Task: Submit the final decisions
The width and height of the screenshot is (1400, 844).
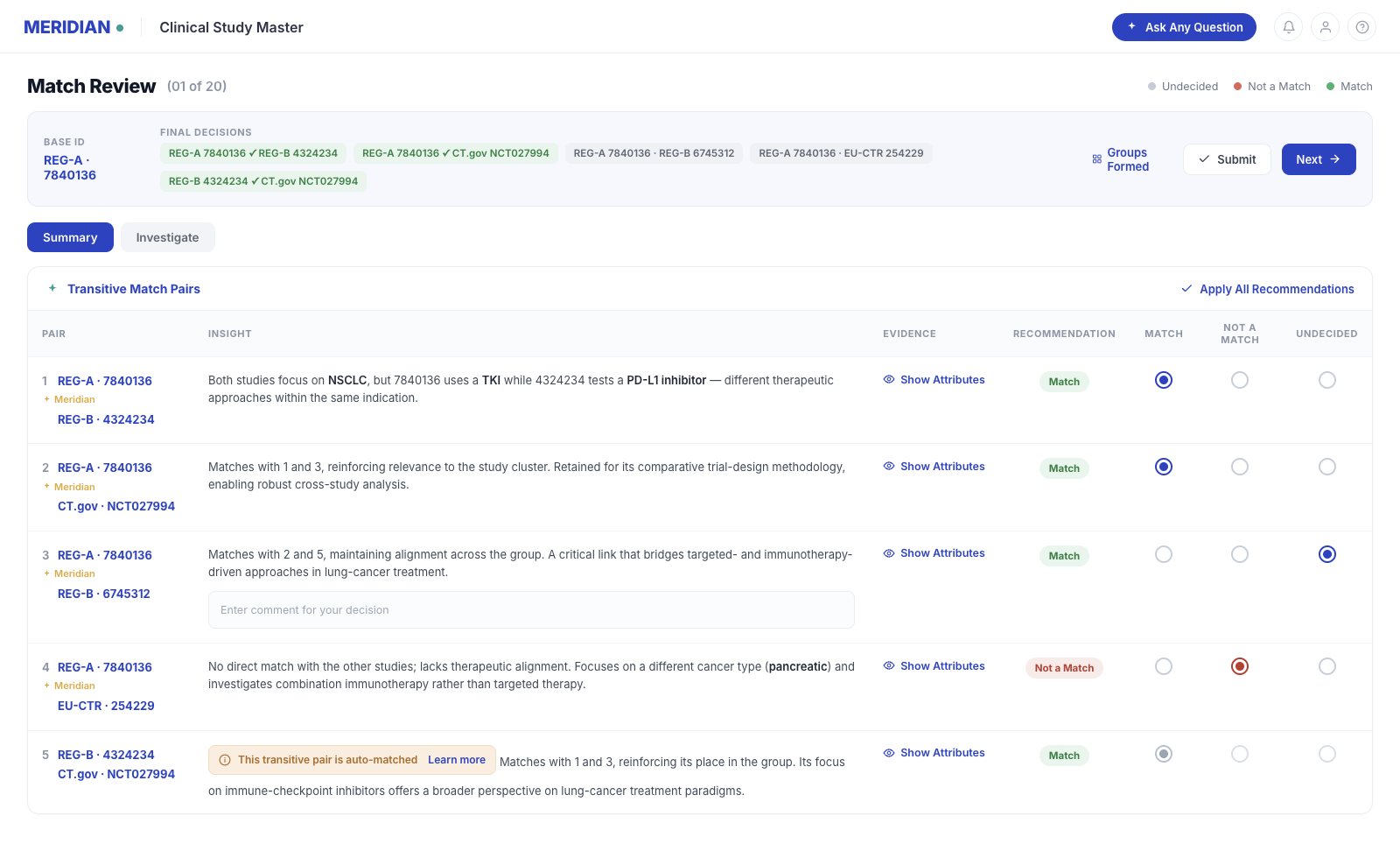Action: 1227,159
